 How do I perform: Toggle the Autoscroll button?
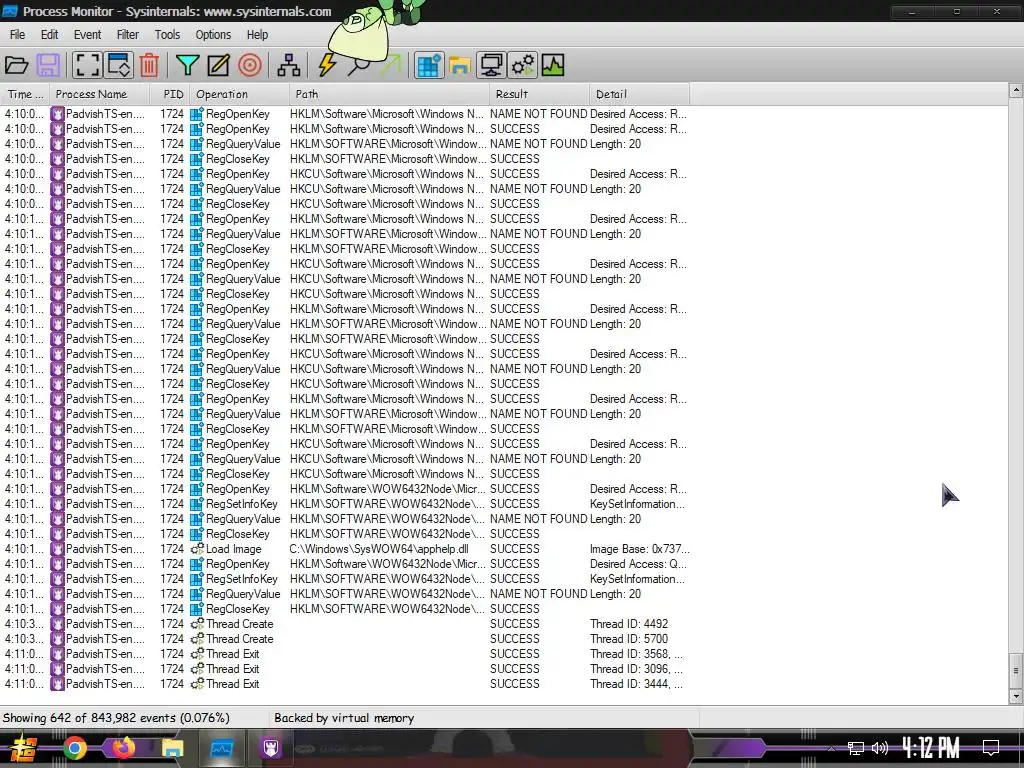(x=120, y=65)
